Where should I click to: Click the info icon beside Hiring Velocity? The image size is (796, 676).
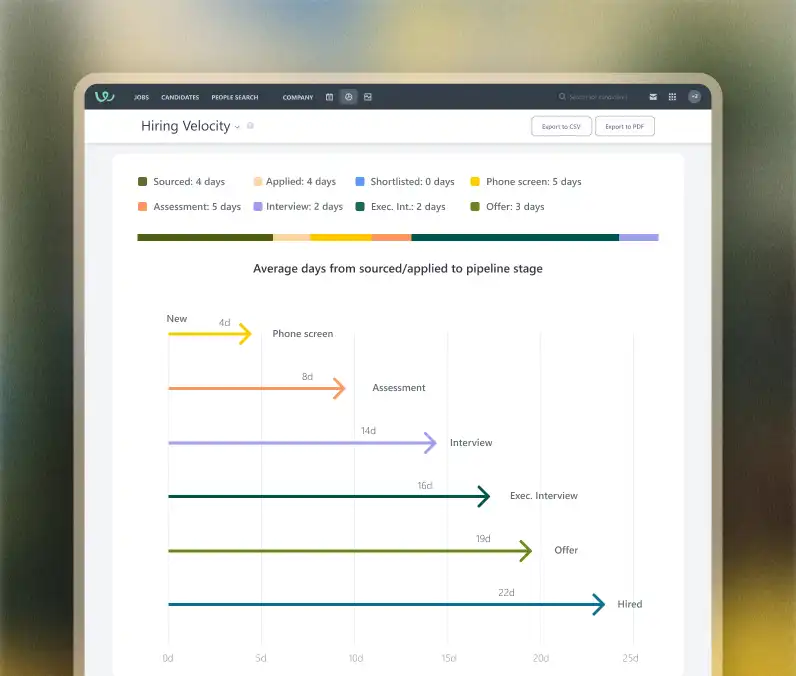[x=250, y=126]
